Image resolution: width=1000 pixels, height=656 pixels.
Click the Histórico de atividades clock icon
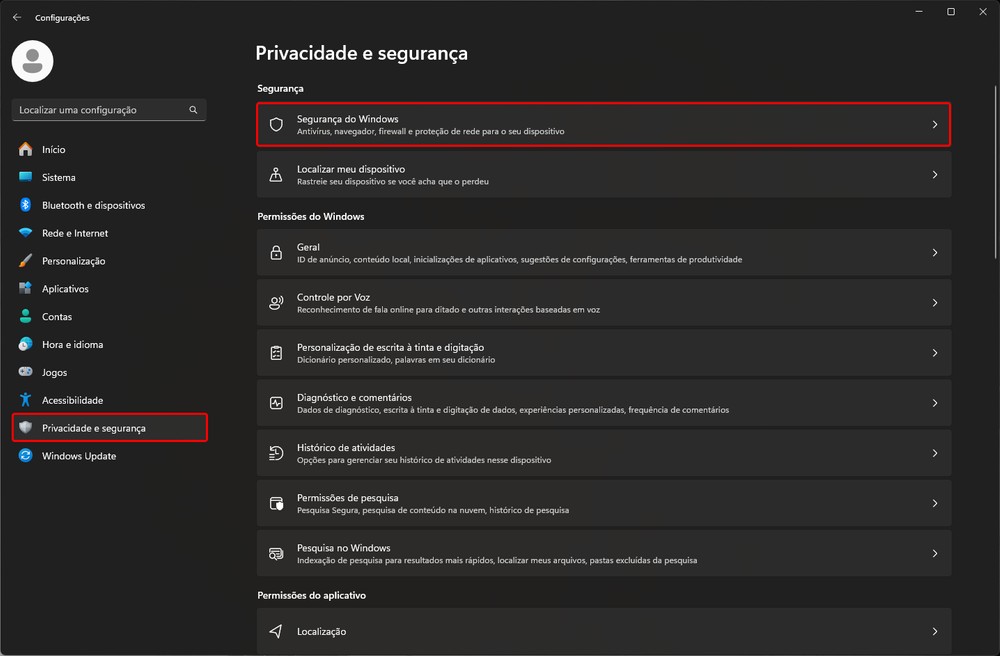276,453
